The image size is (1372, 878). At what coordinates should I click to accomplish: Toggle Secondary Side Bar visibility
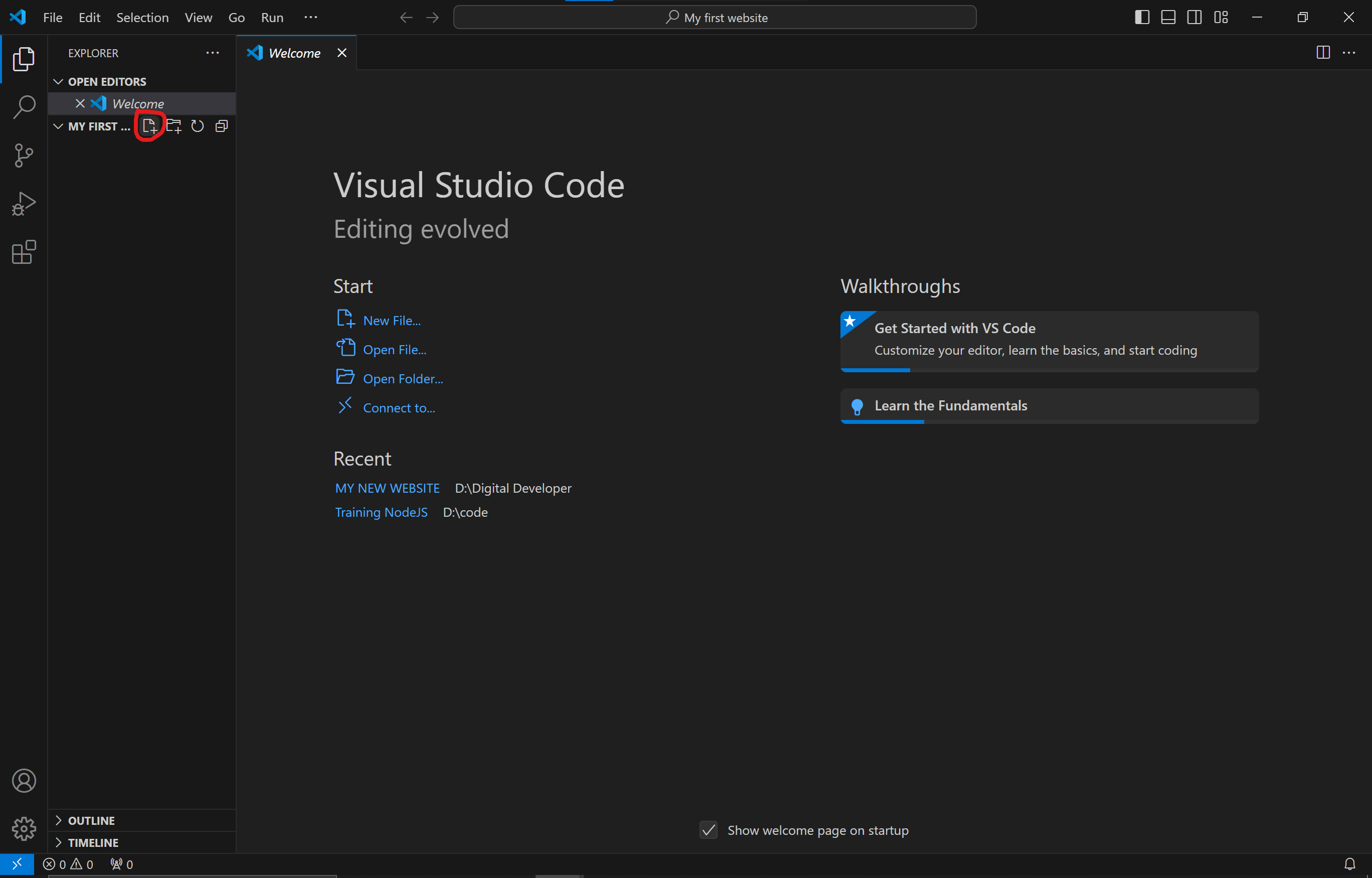click(x=1194, y=17)
